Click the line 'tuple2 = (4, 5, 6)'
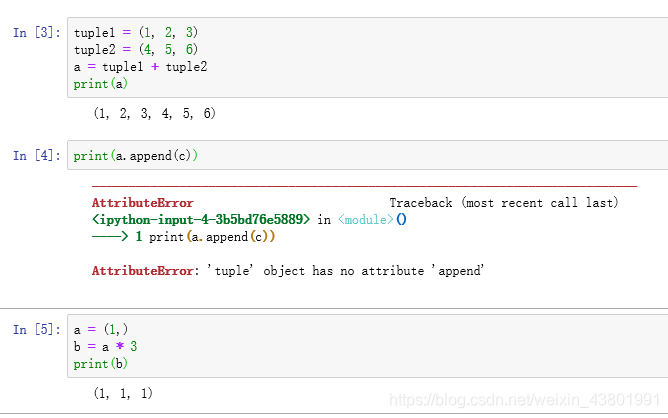The width and height of the screenshot is (668, 418). (x=136, y=49)
